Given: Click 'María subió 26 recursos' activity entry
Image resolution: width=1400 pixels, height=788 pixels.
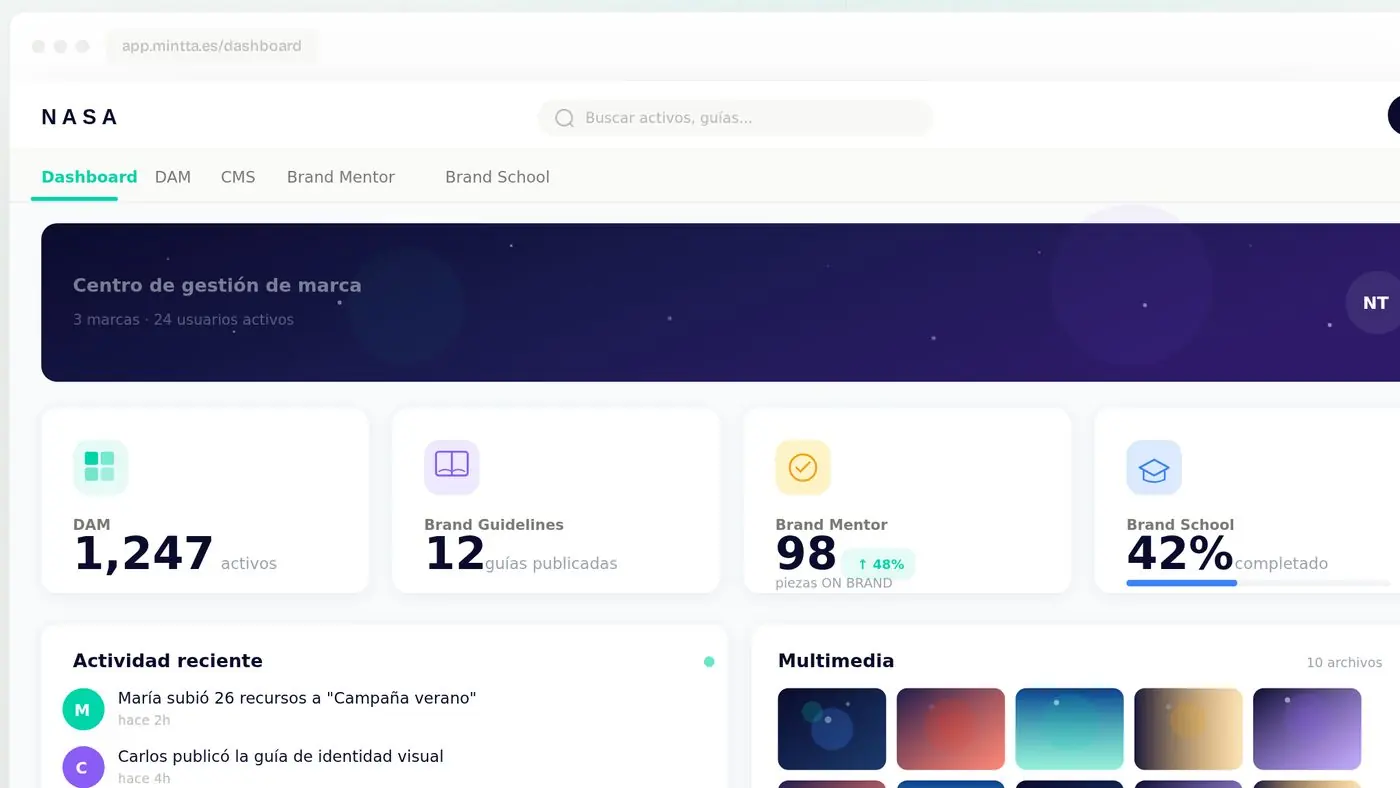Looking at the screenshot, I should (297, 698).
